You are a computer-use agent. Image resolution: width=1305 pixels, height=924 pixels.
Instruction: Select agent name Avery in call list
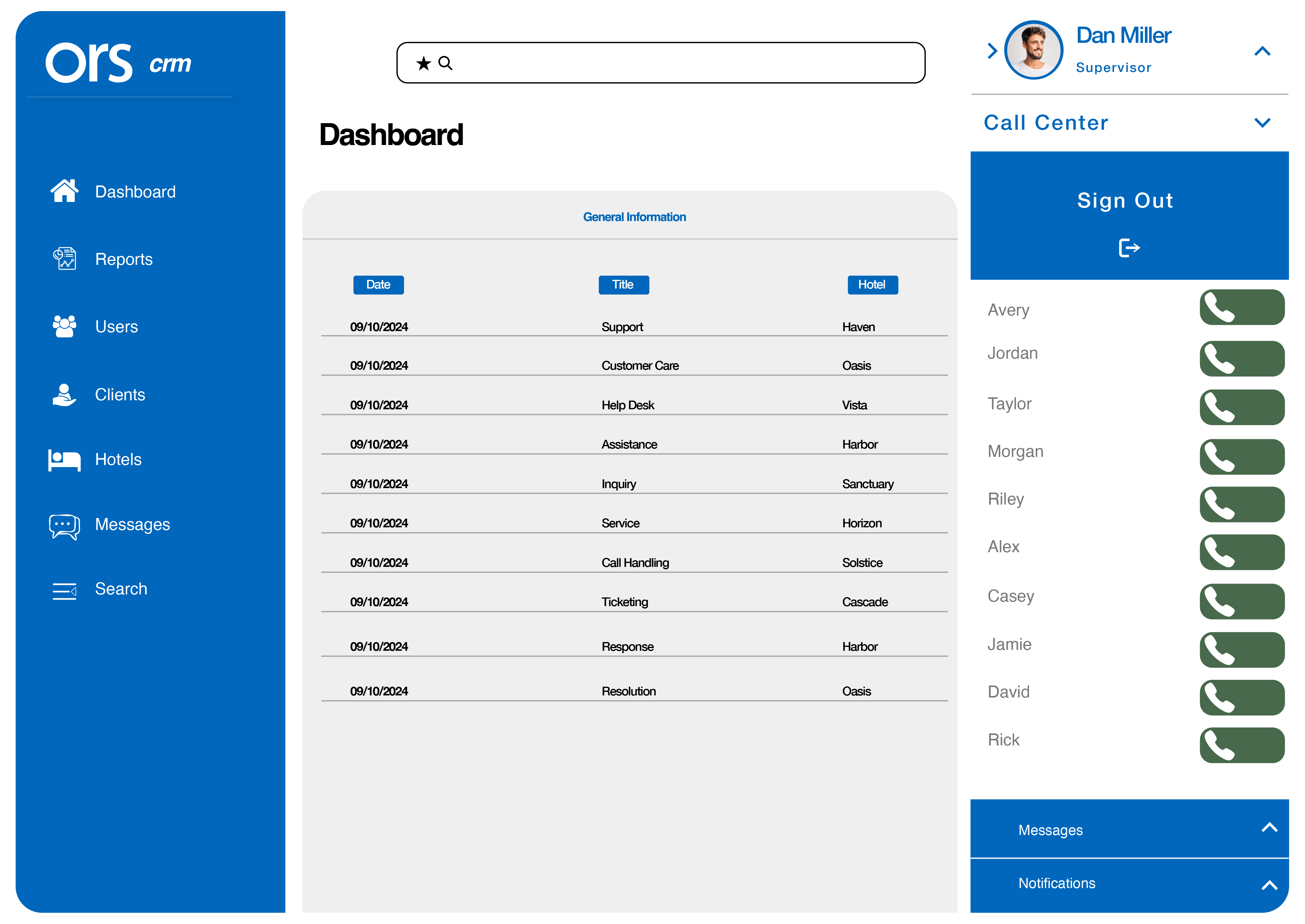coord(1008,310)
